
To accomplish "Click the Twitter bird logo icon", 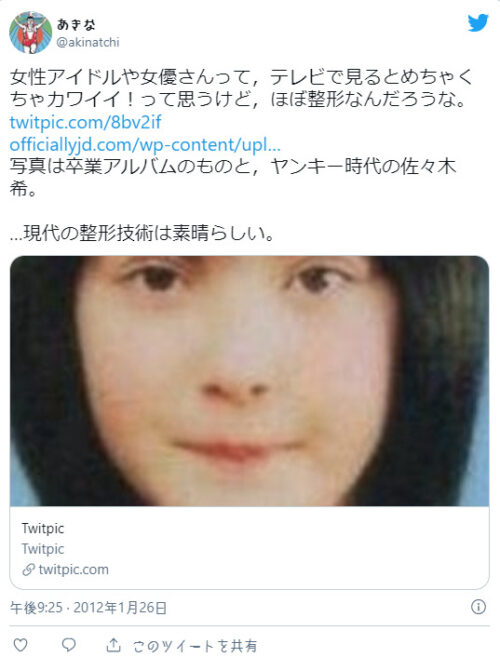I will [478, 23].
